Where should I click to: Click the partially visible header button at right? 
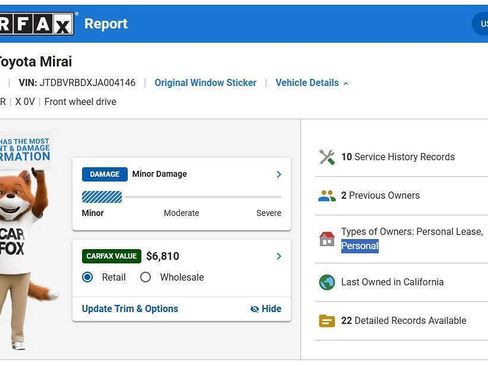480,24
